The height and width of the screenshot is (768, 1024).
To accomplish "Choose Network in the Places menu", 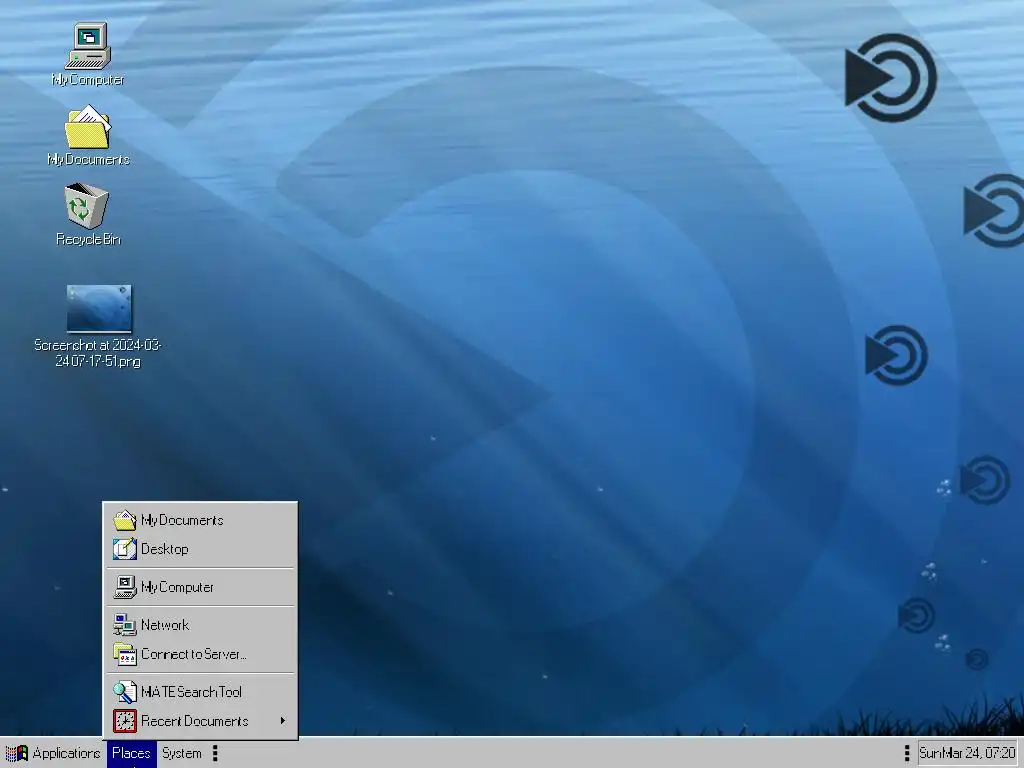I will pos(200,625).
